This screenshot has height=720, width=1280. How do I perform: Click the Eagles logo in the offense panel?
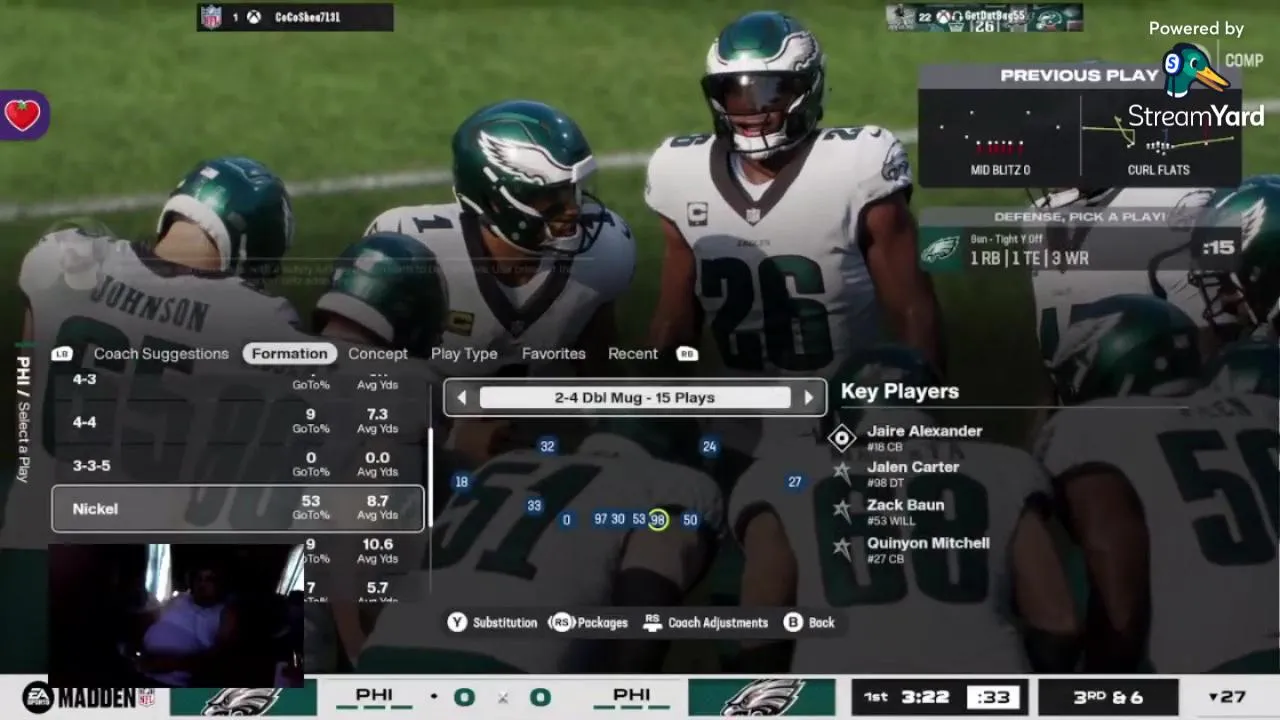940,250
